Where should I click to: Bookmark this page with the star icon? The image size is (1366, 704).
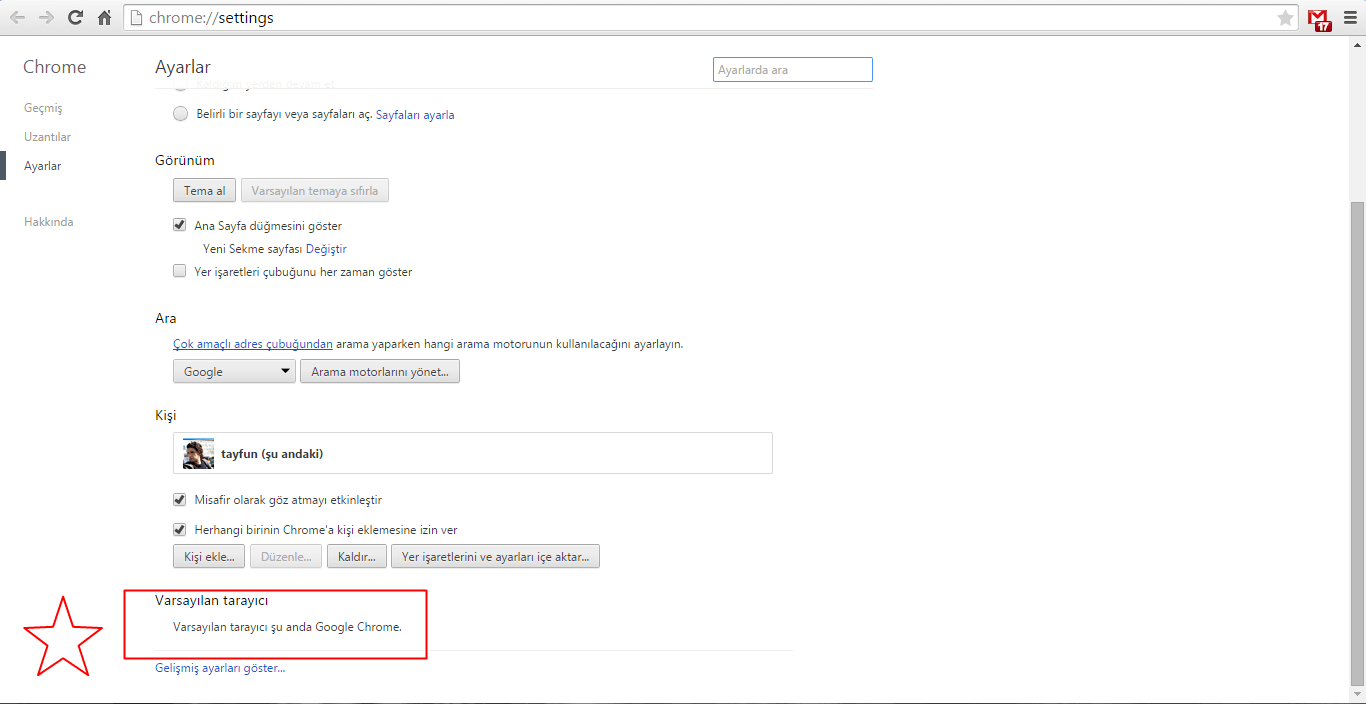(x=1285, y=18)
